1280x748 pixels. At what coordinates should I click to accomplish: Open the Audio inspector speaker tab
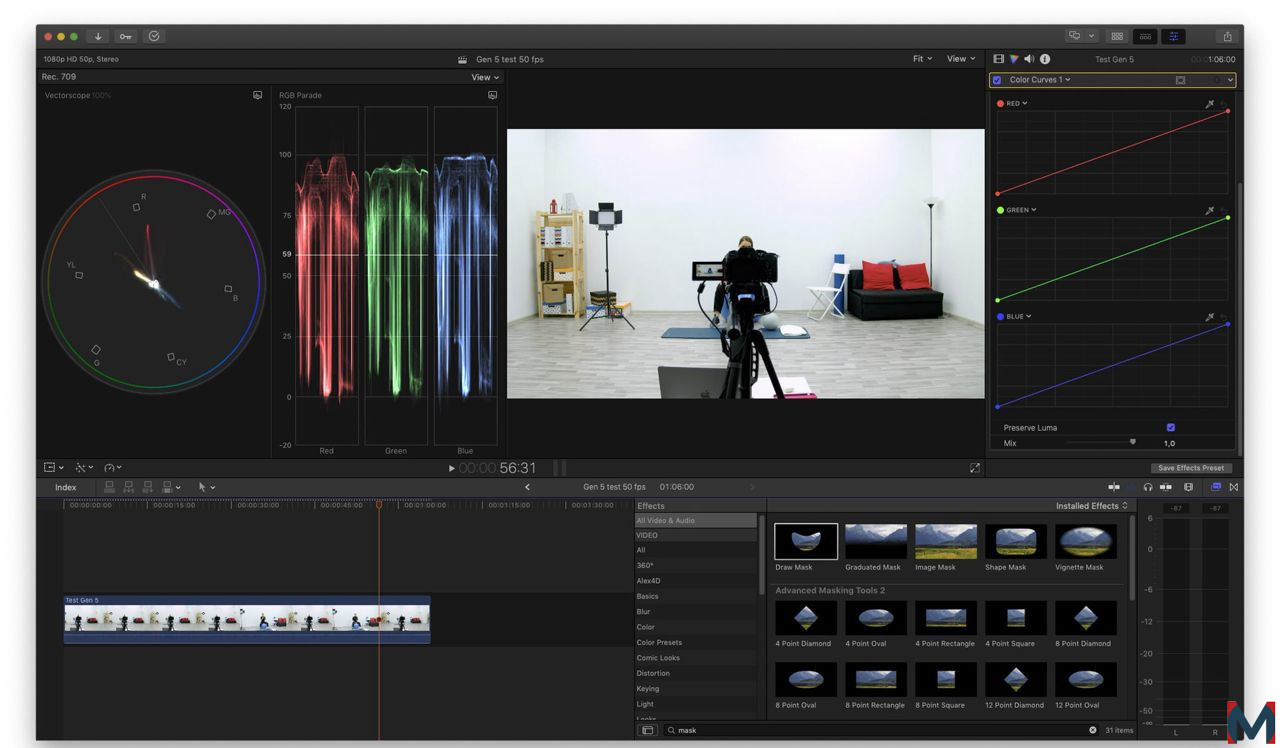click(x=1029, y=59)
